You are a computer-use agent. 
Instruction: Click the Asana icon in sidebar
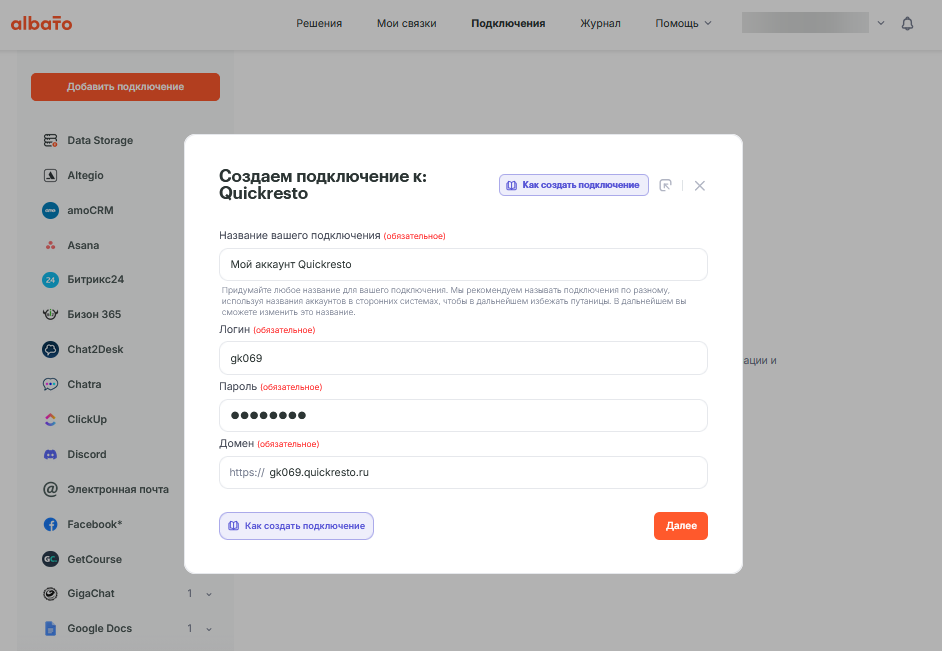50,245
